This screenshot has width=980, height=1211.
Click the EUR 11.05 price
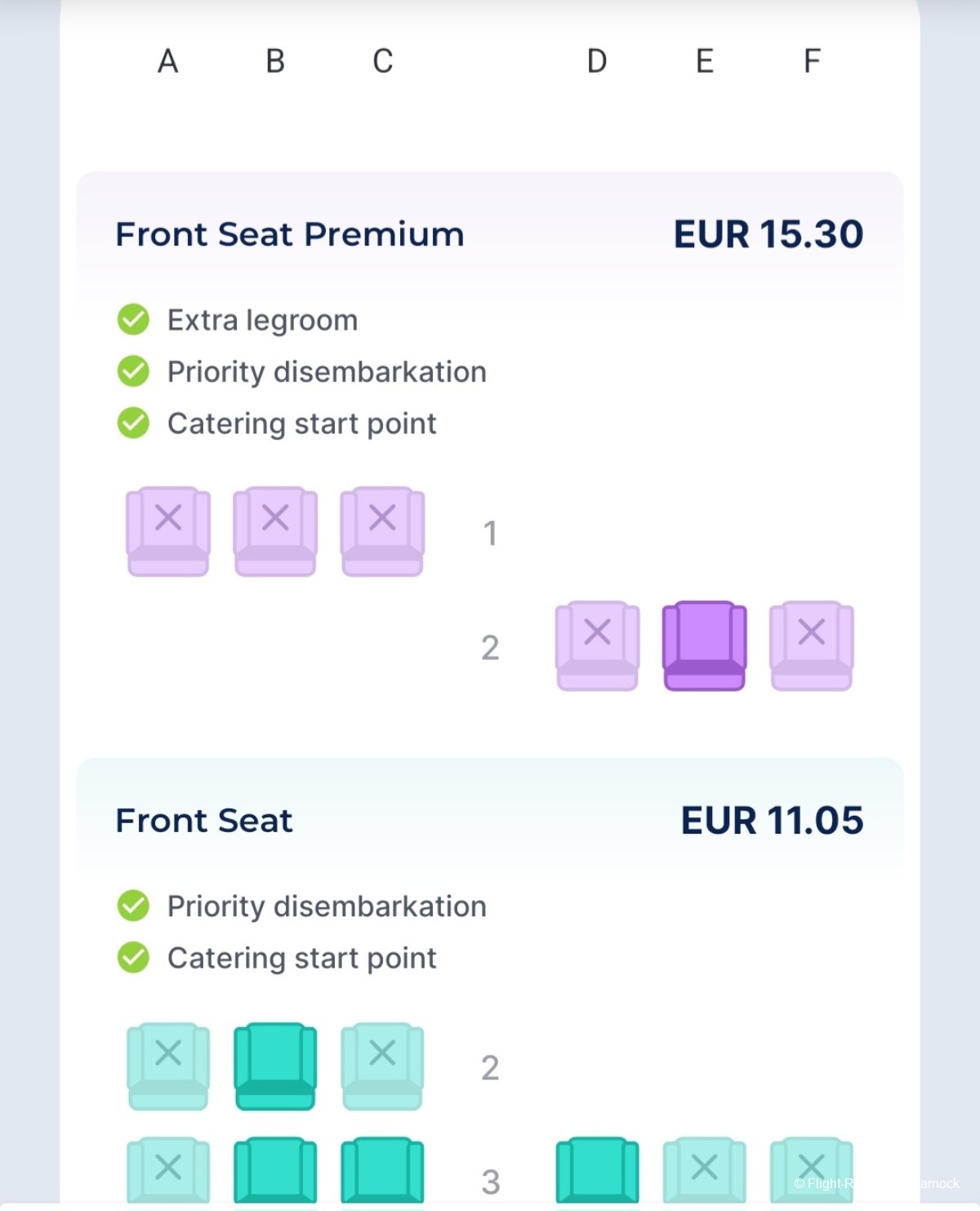(x=772, y=820)
